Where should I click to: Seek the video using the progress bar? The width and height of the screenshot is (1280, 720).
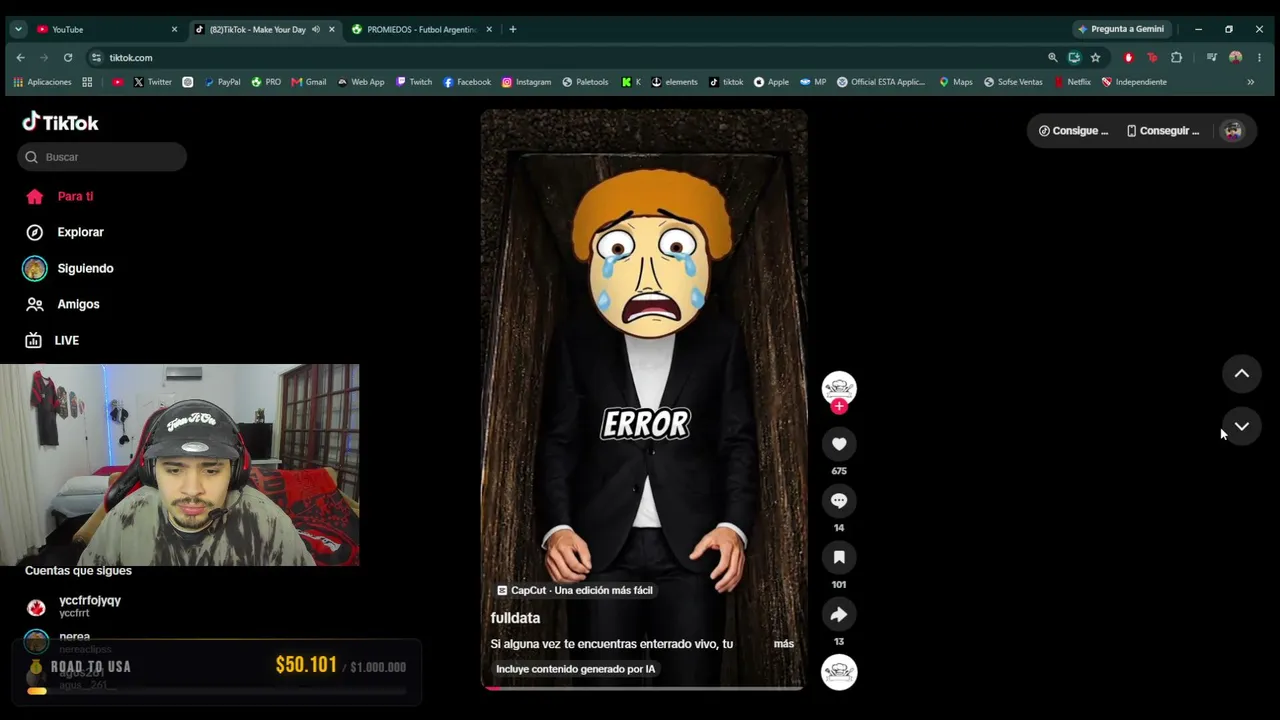(644, 688)
